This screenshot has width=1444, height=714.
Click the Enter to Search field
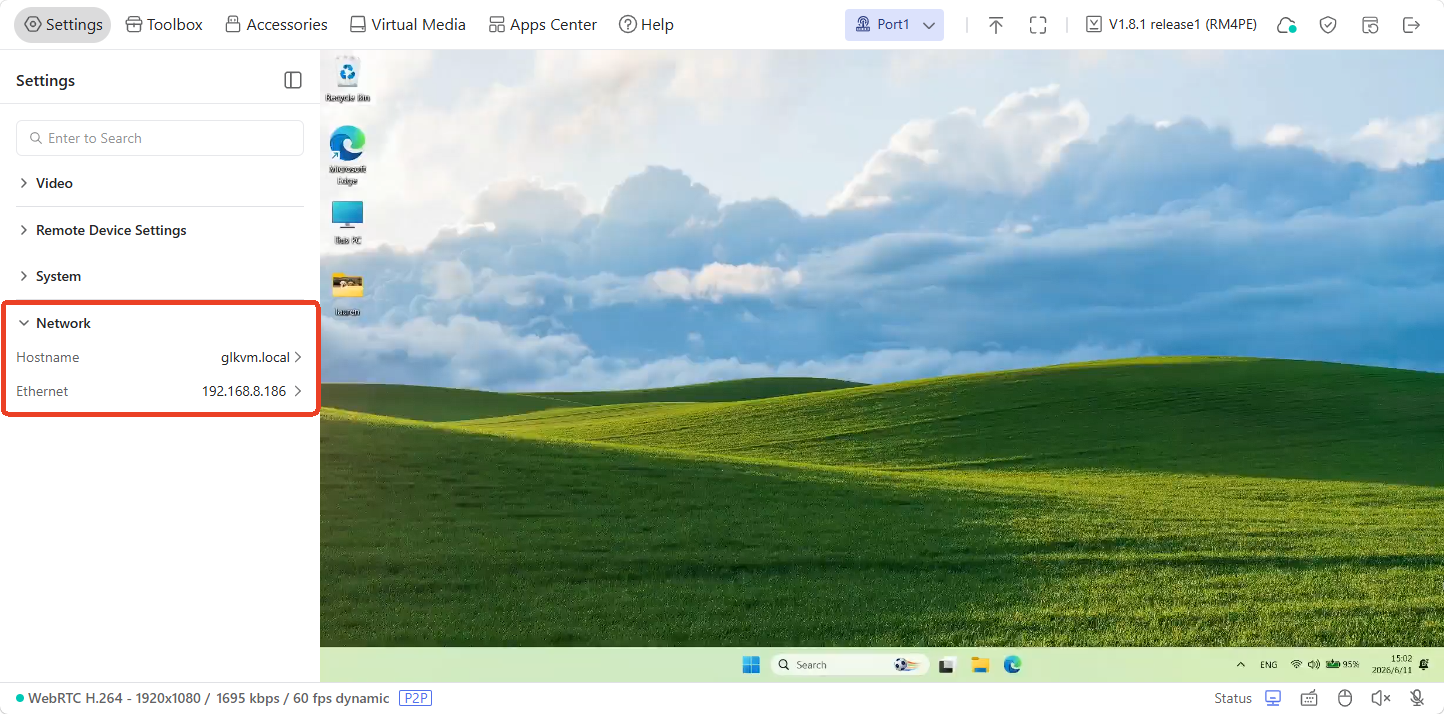coord(160,138)
